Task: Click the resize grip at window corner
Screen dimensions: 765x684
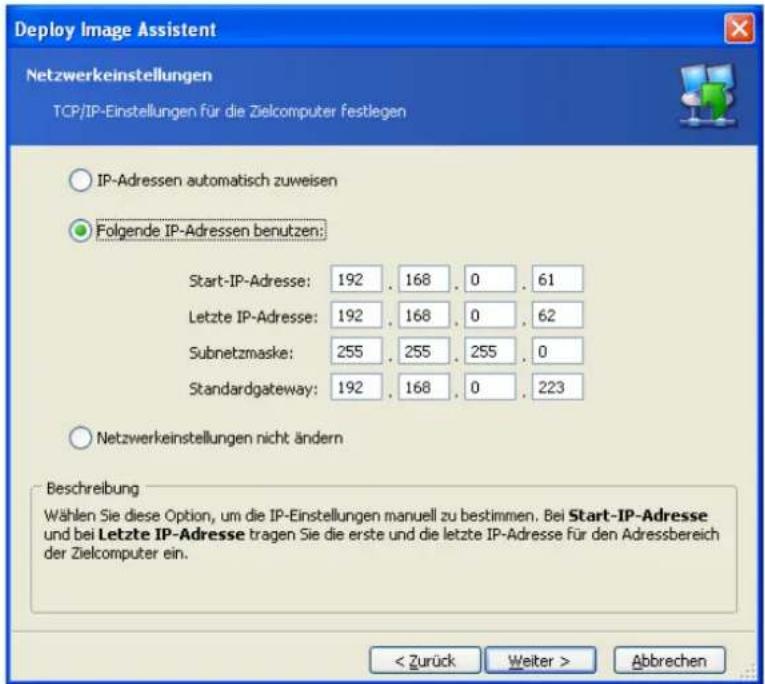Action: [747, 672]
